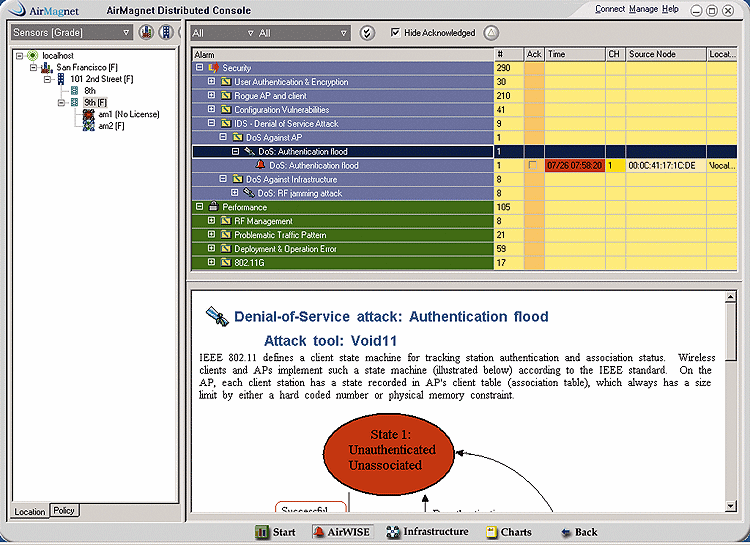This screenshot has width=750, height=545.
Task: Expand the Problematic Traffic Pattern row
Action: (211, 234)
